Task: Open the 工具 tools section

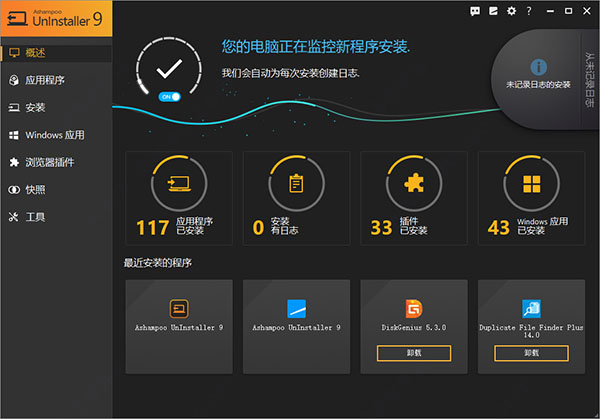Action: [x=57, y=217]
